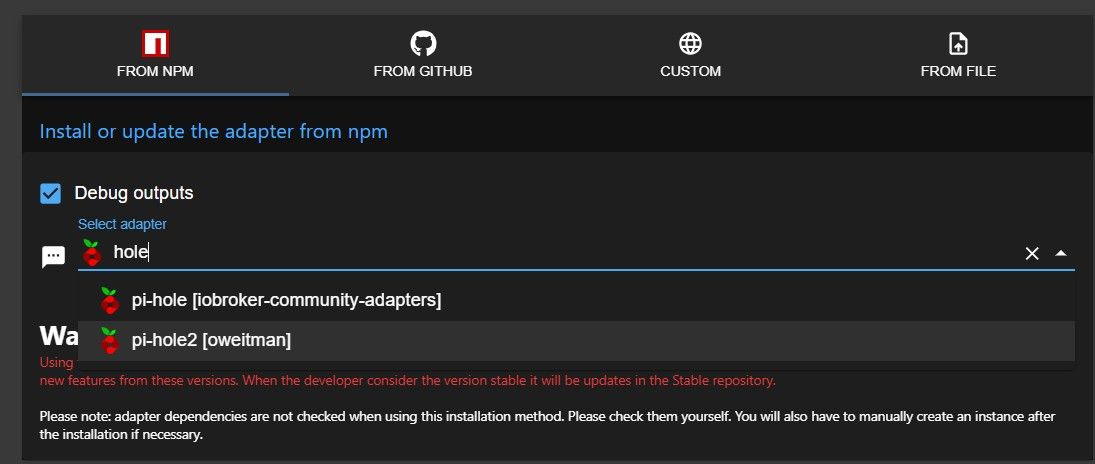The height and width of the screenshot is (464, 1095).
Task: Click the file upload icon
Action: (958, 44)
